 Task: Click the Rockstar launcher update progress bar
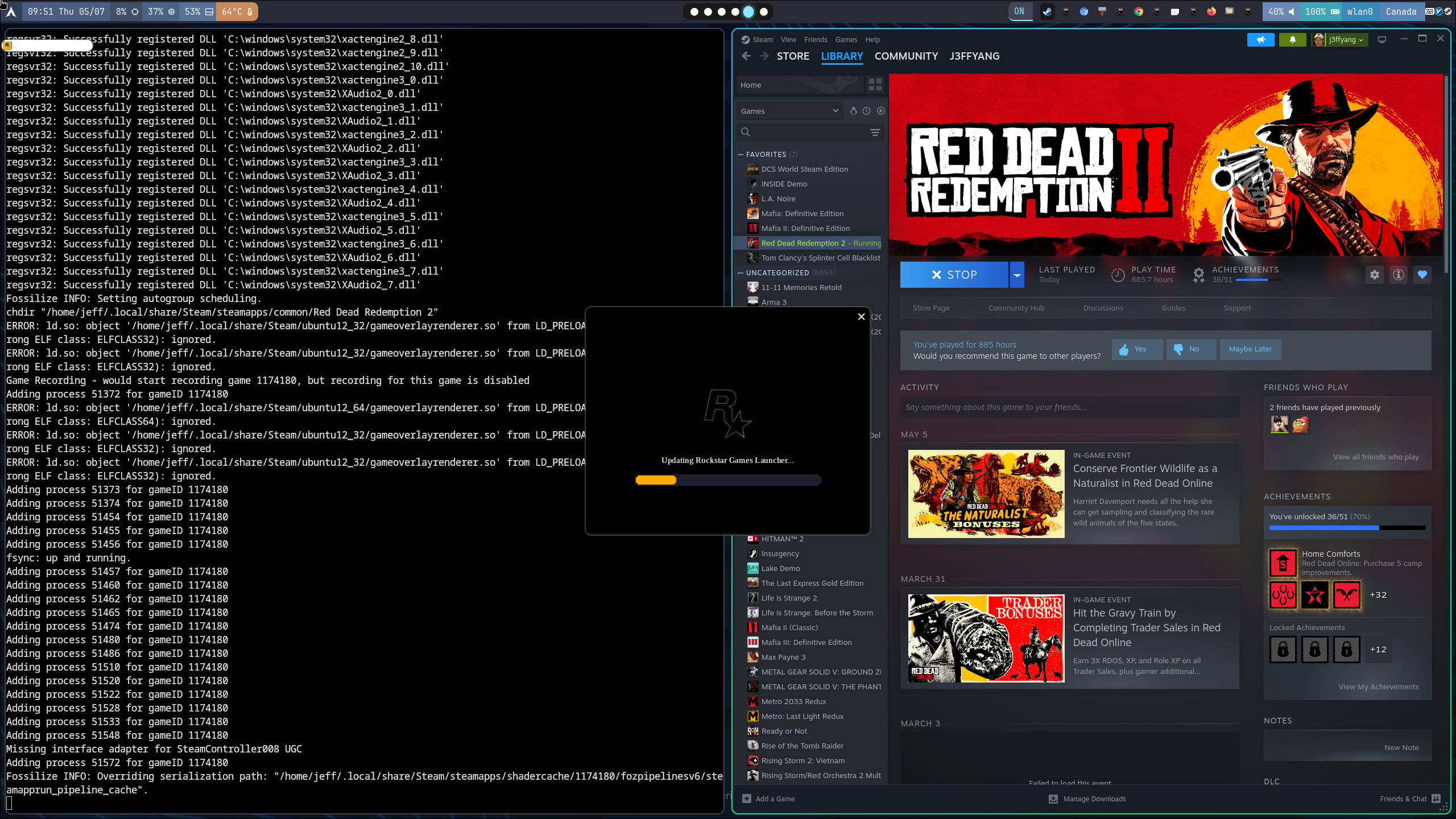click(x=728, y=480)
